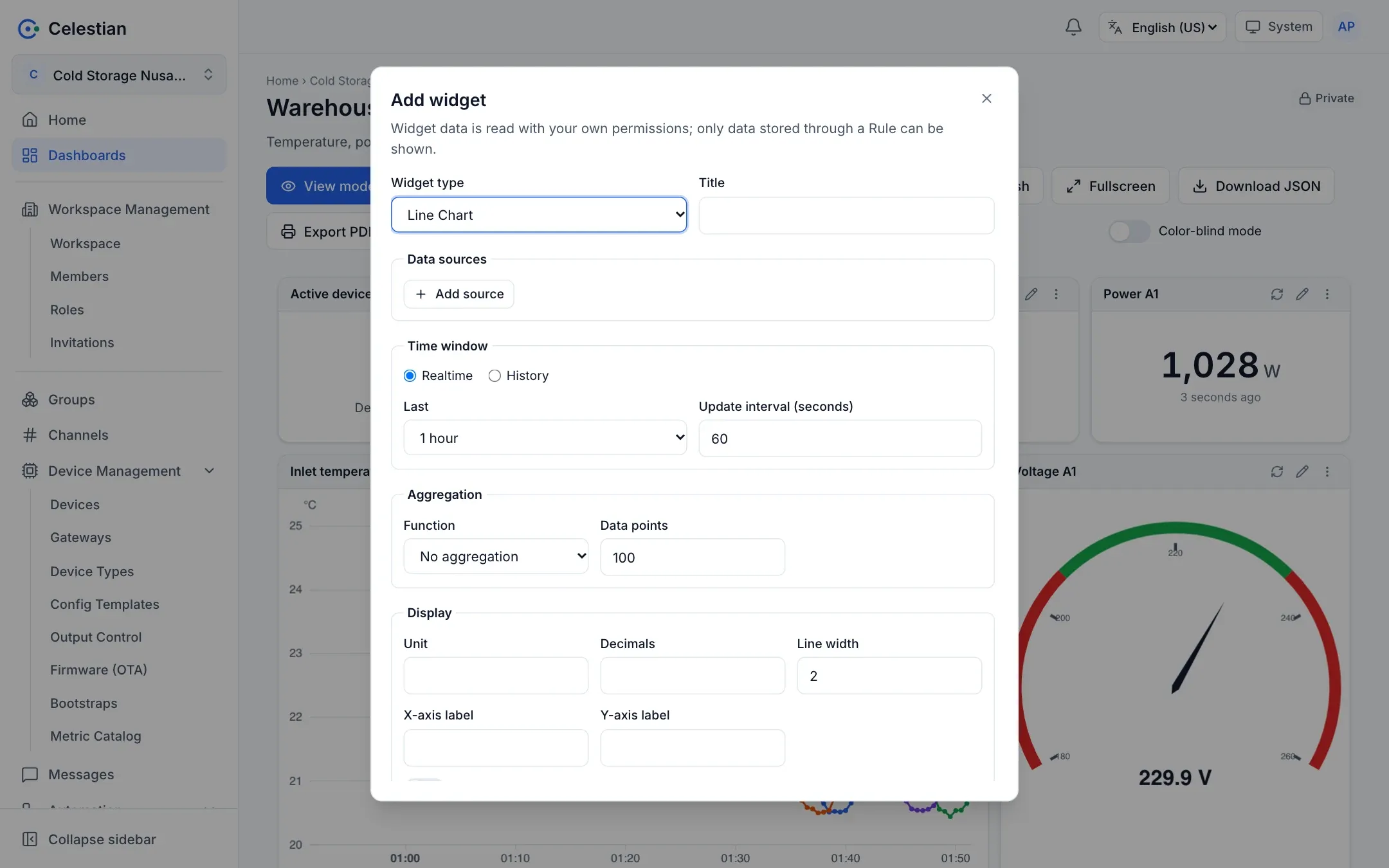Click the Private lock indicator

(x=1326, y=98)
